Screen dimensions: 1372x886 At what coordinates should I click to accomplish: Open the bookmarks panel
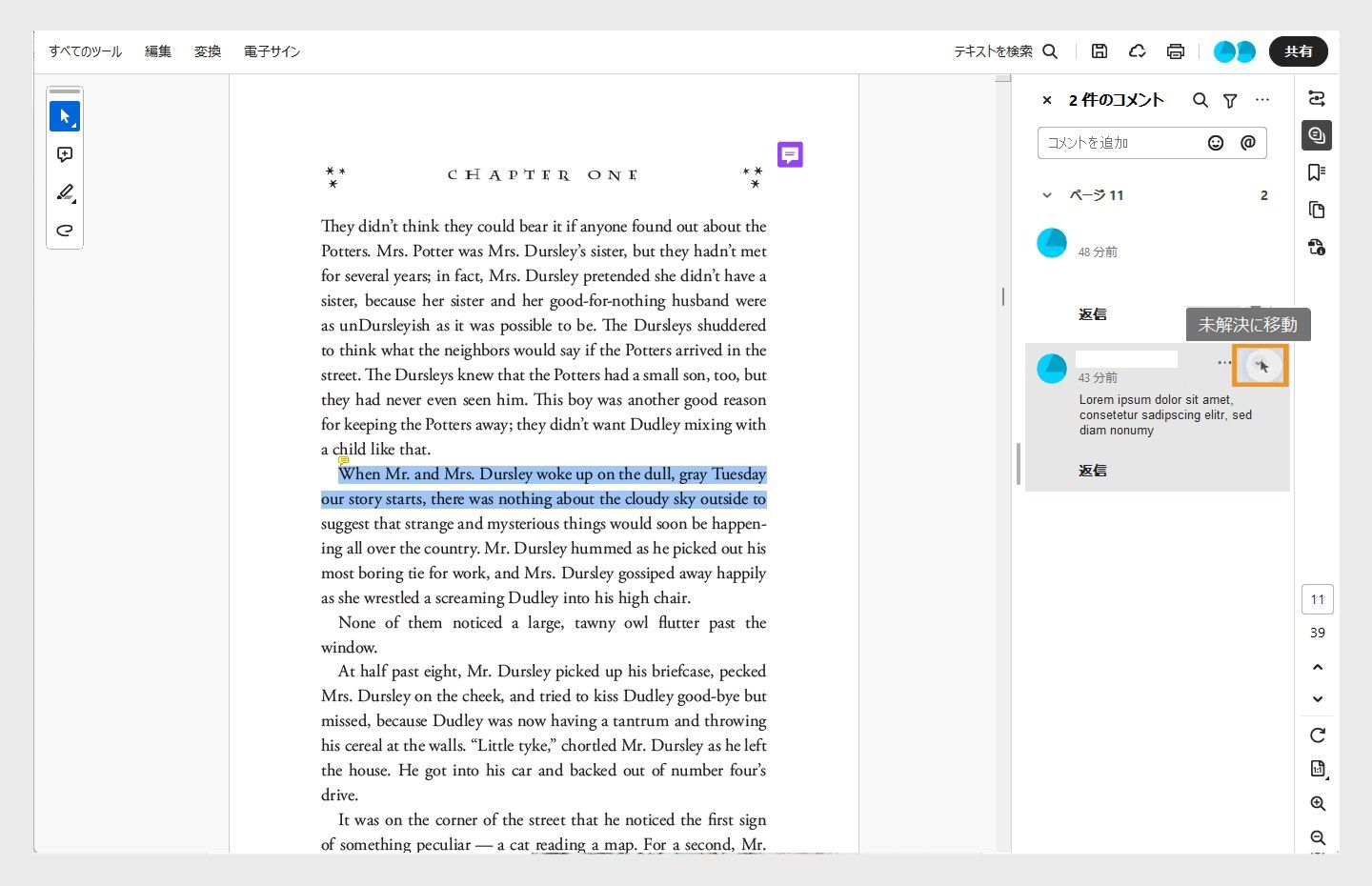pyautogui.click(x=1317, y=172)
